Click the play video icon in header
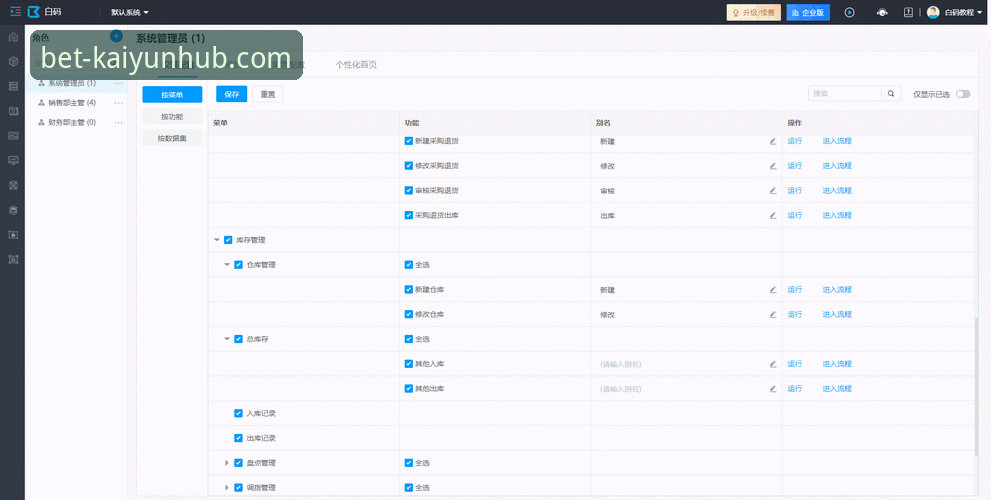991x500 pixels. (849, 12)
